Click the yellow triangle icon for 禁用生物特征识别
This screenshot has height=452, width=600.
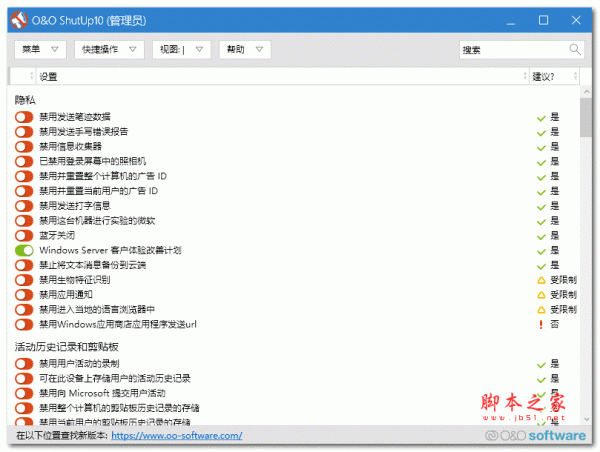541,281
